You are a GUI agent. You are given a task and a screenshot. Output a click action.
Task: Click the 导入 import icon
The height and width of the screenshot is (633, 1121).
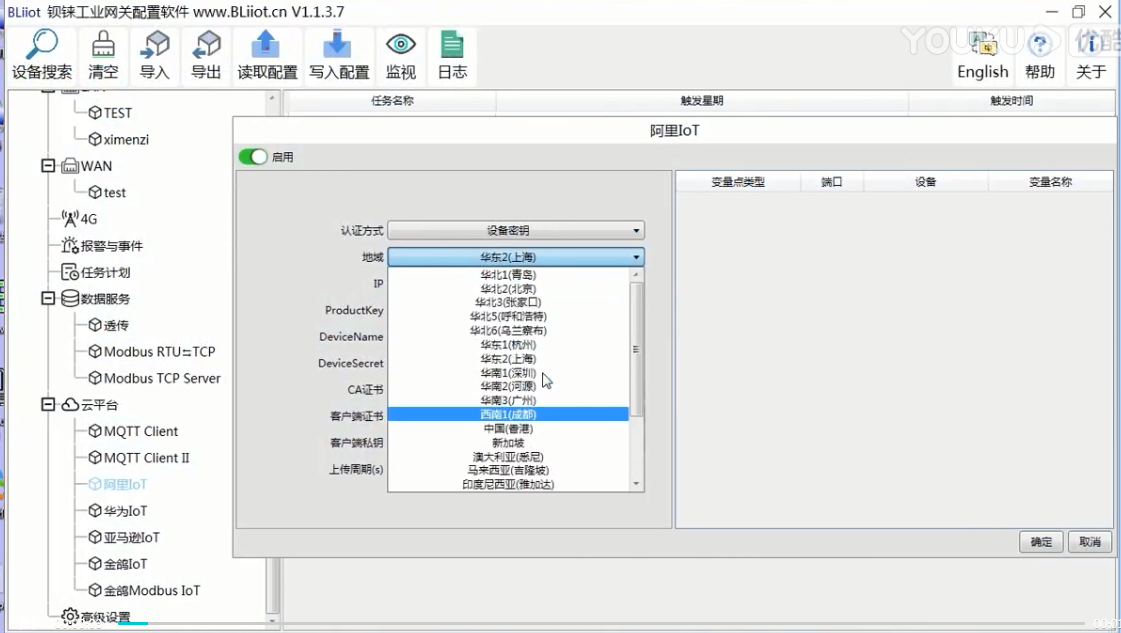[x=155, y=46]
